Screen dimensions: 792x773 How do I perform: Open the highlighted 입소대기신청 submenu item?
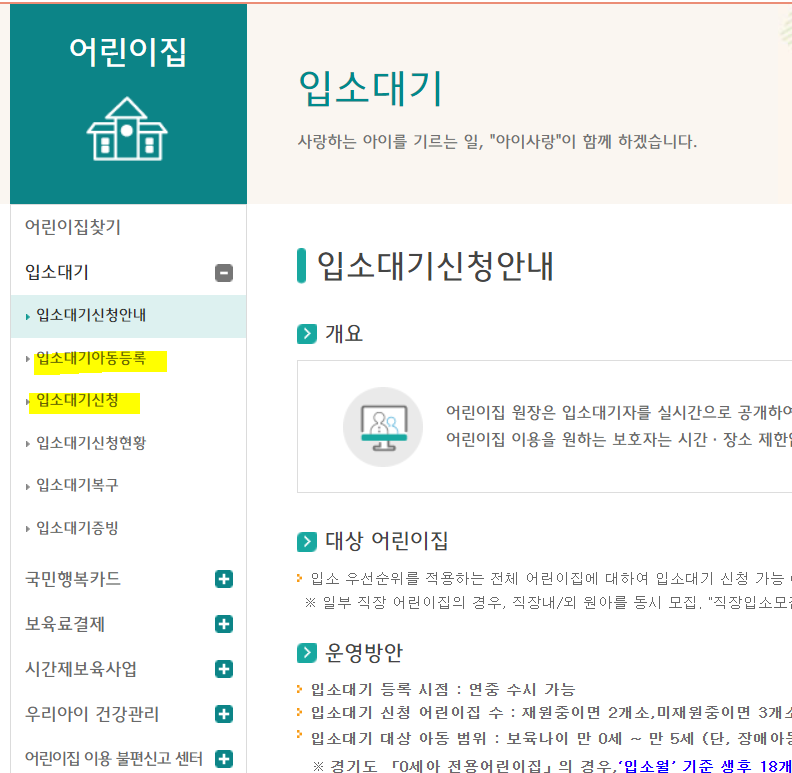tap(77, 401)
